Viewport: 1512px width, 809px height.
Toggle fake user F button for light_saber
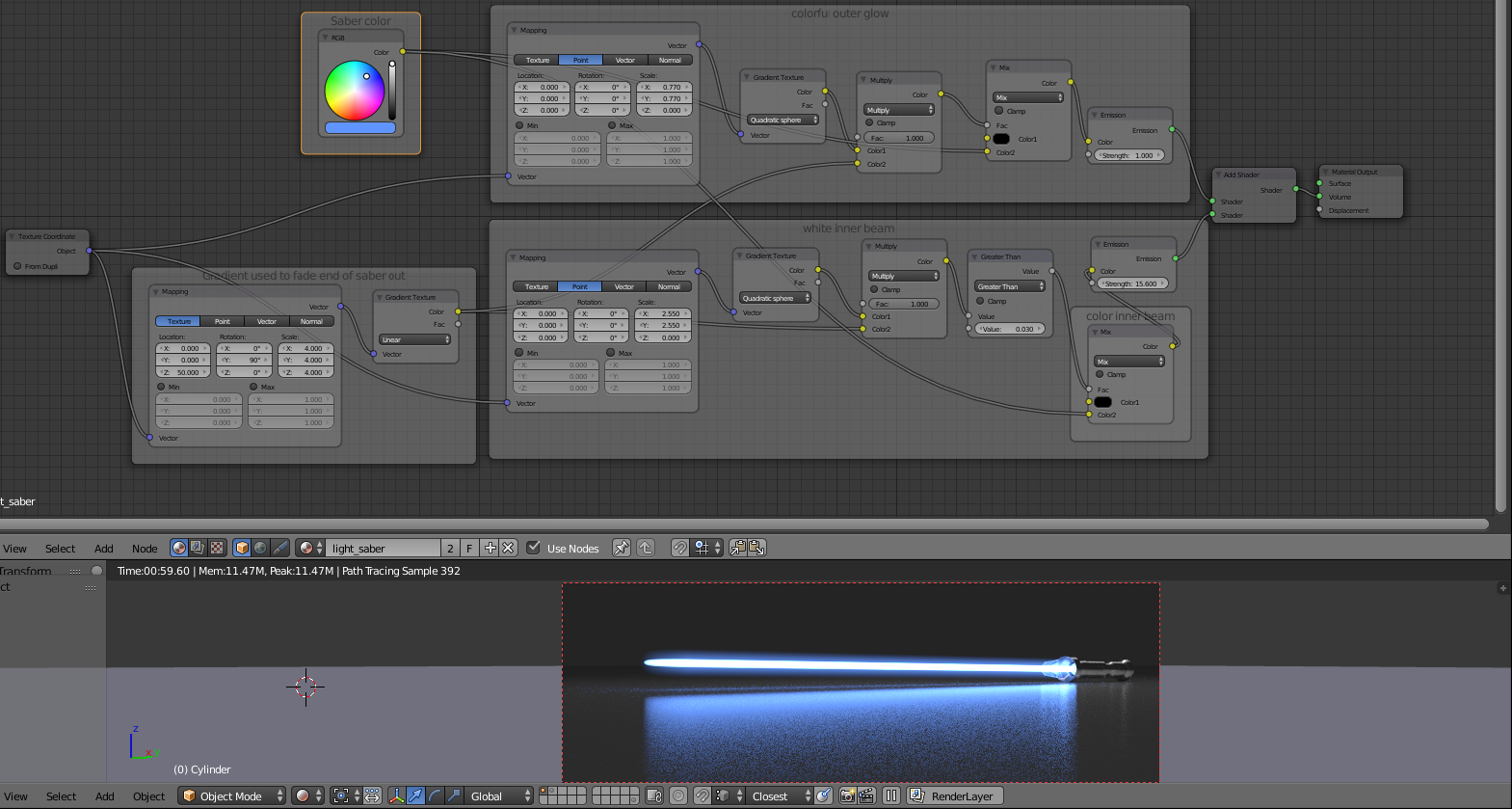[469, 548]
